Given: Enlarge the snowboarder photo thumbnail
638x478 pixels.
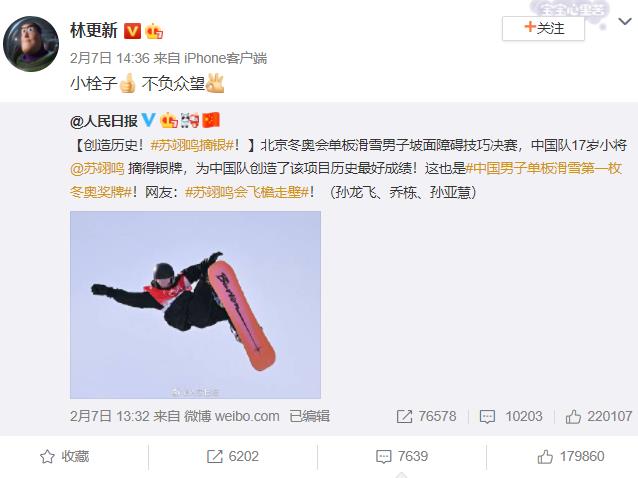Looking at the screenshot, I should pyautogui.click(x=195, y=305).
